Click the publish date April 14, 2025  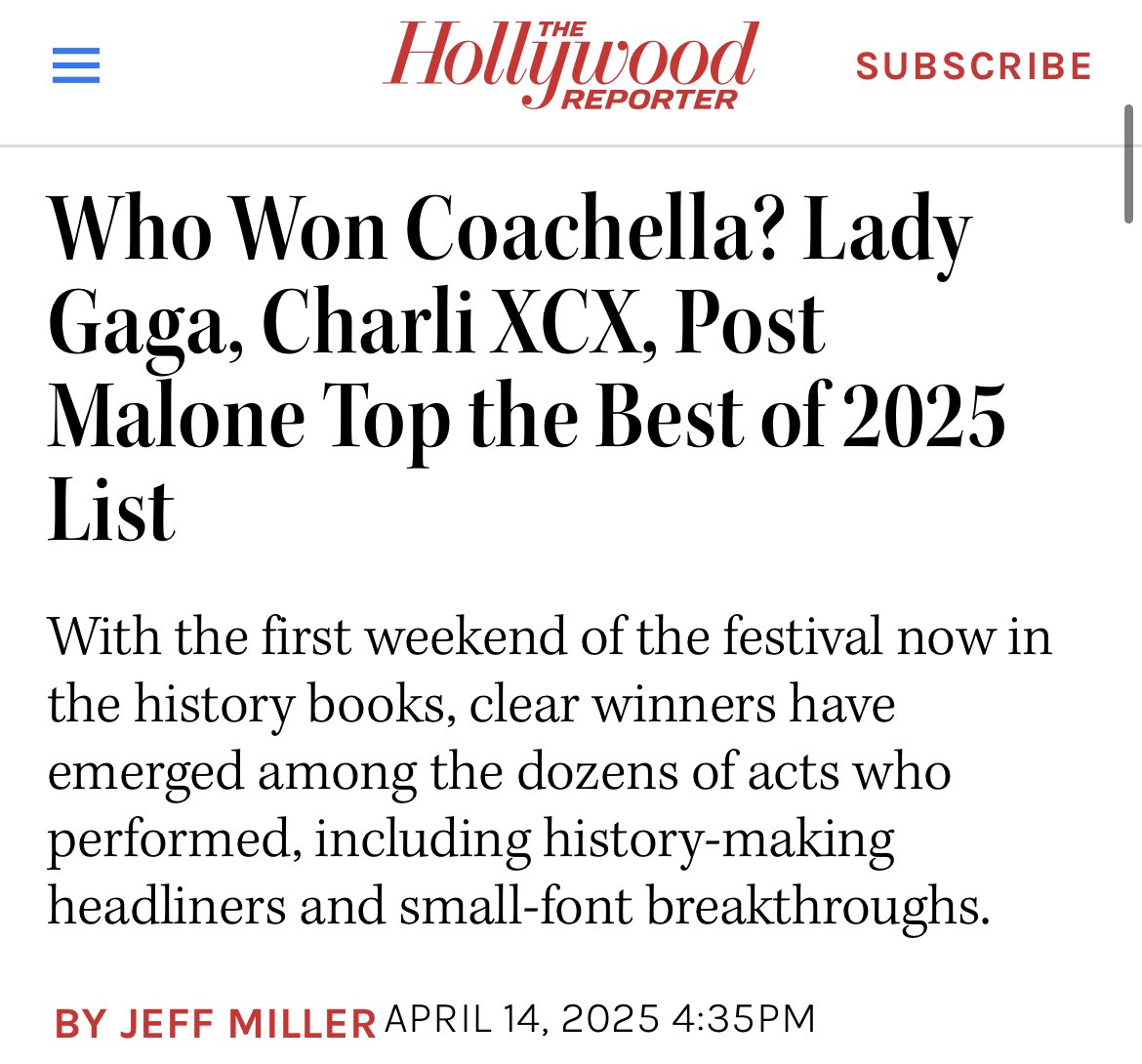(522, 1019)
